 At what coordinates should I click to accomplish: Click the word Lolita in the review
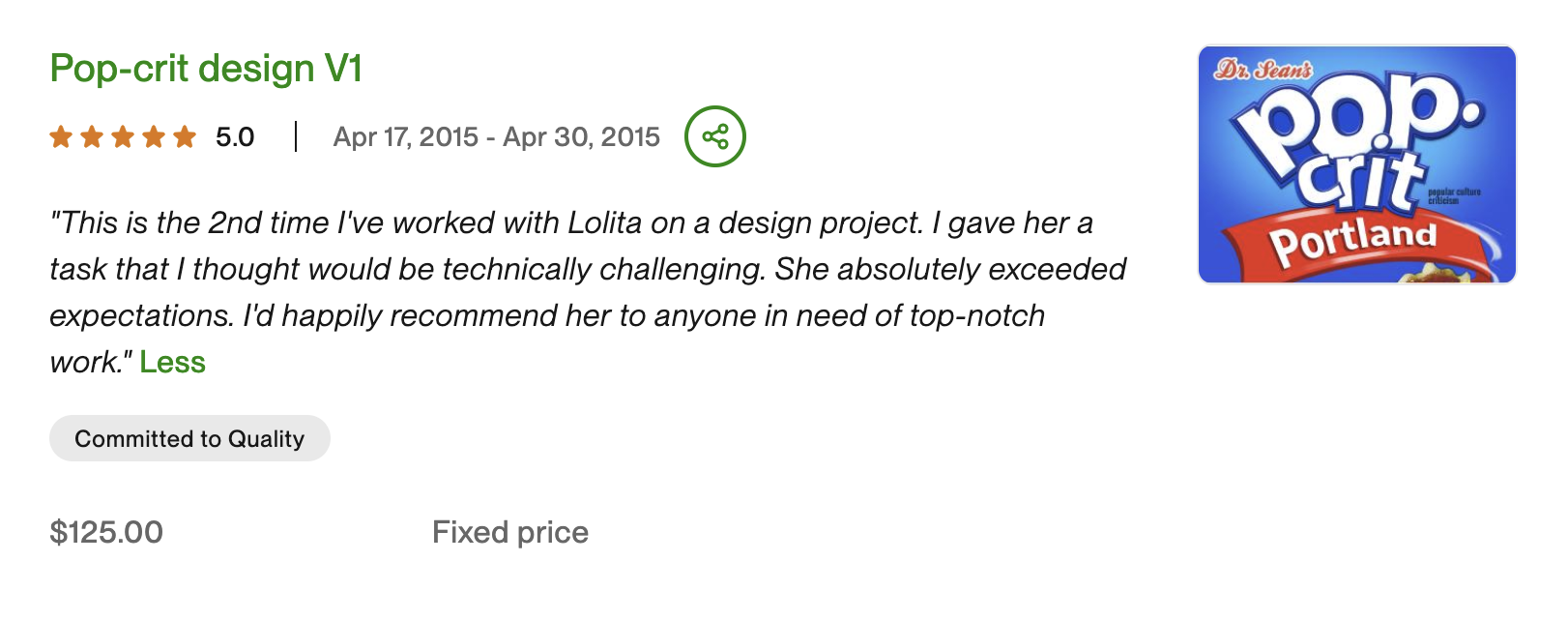click(604, 223)
